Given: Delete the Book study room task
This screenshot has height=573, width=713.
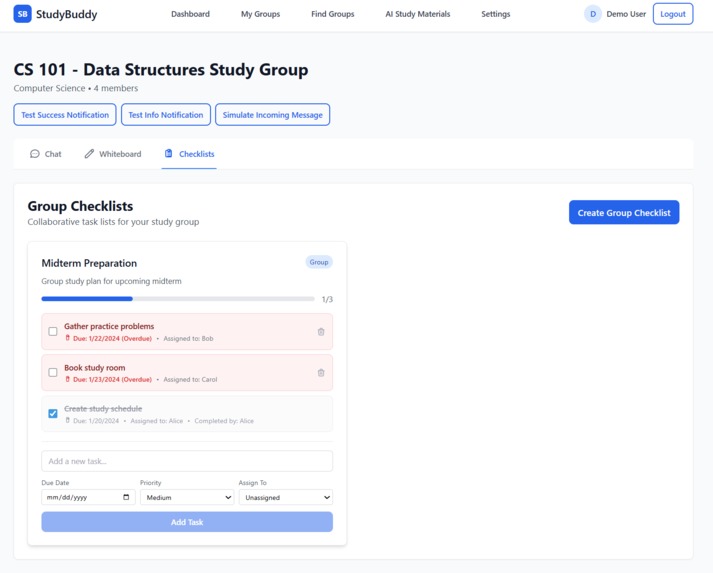Looking at the screenshot, I should click(x=321, y=372).
